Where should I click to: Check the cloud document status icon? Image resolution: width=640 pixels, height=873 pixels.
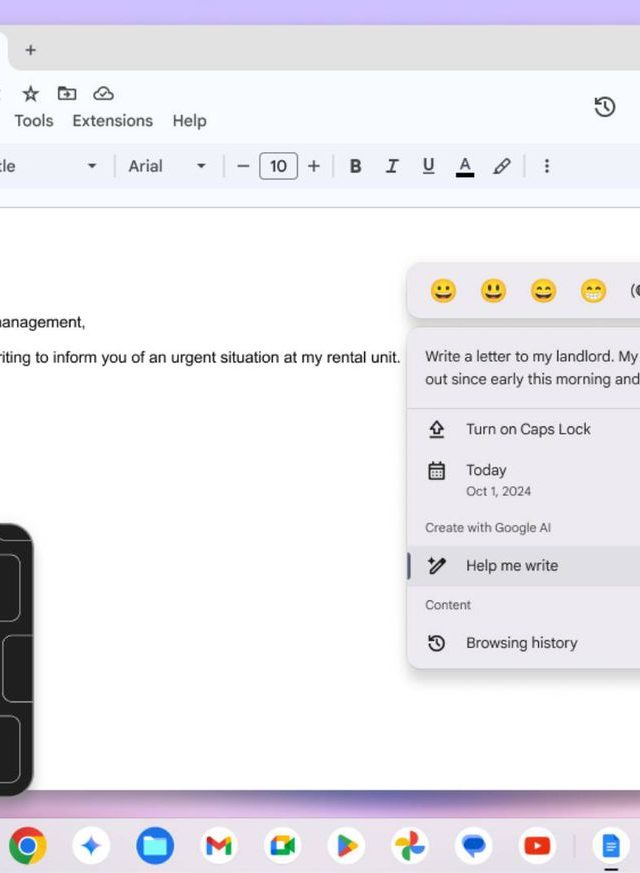103,93
